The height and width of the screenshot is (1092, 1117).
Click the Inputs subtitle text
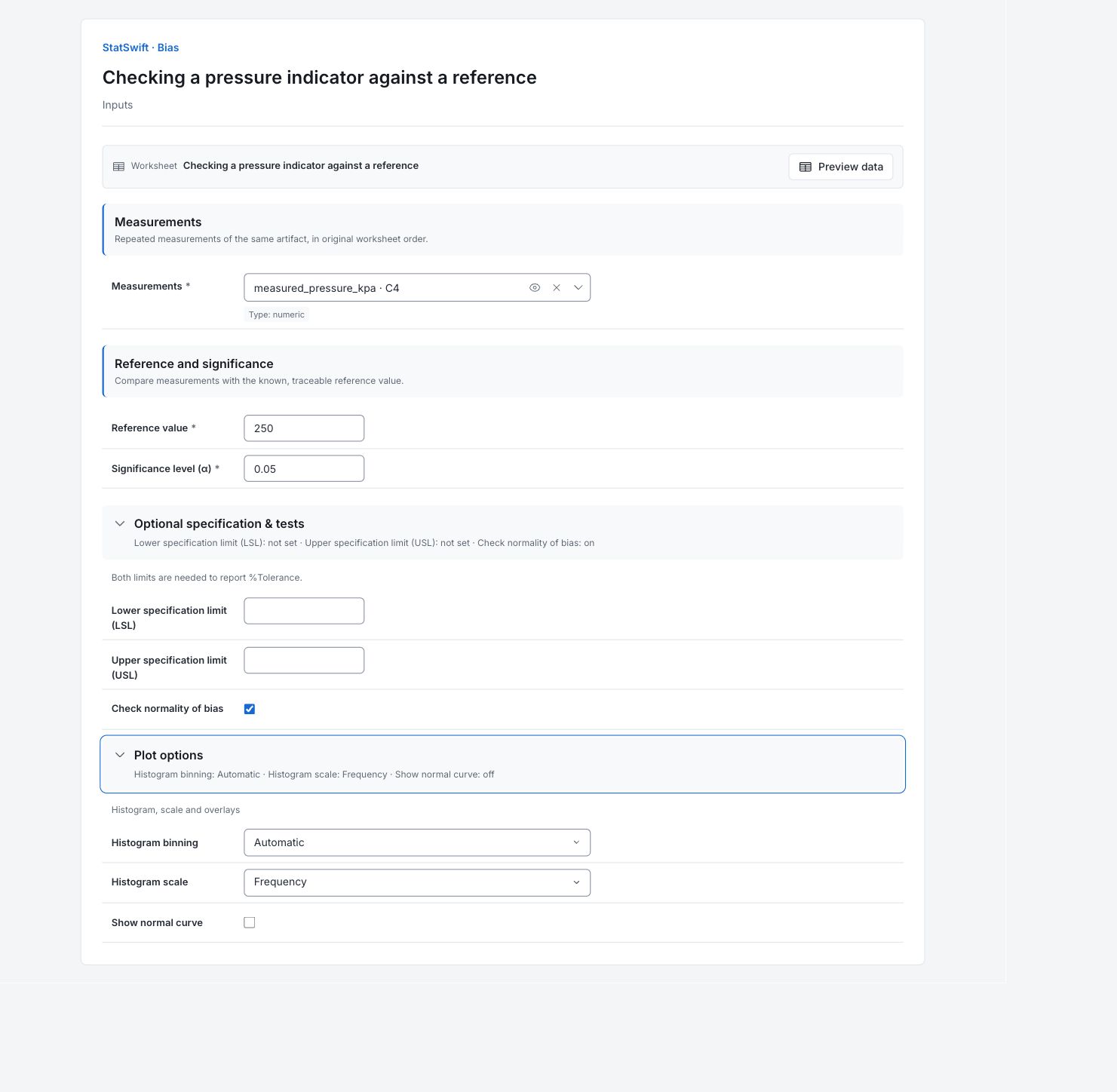coord(118,105)
